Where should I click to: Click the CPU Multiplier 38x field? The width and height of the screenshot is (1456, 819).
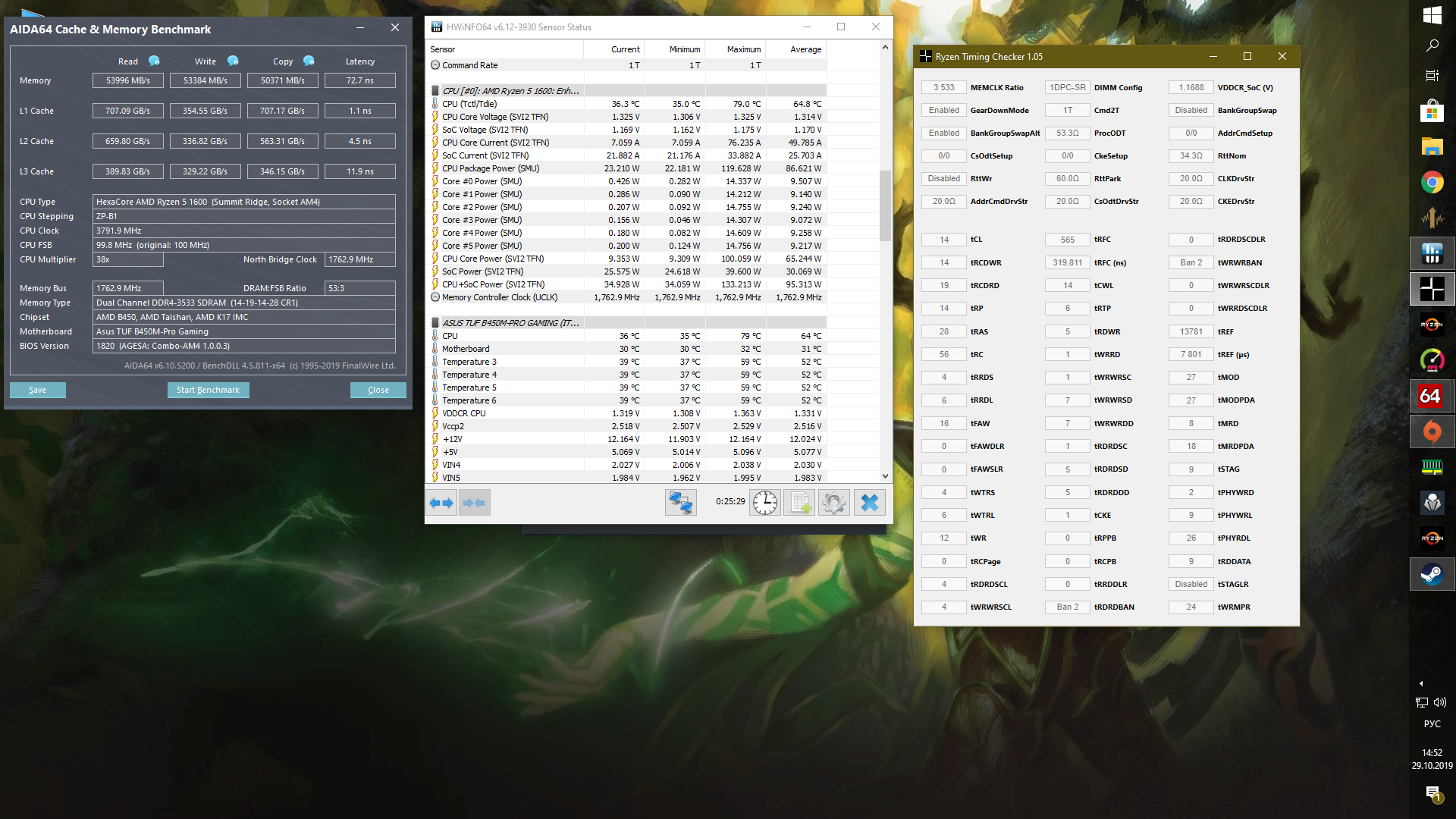(x=128, y=259)
